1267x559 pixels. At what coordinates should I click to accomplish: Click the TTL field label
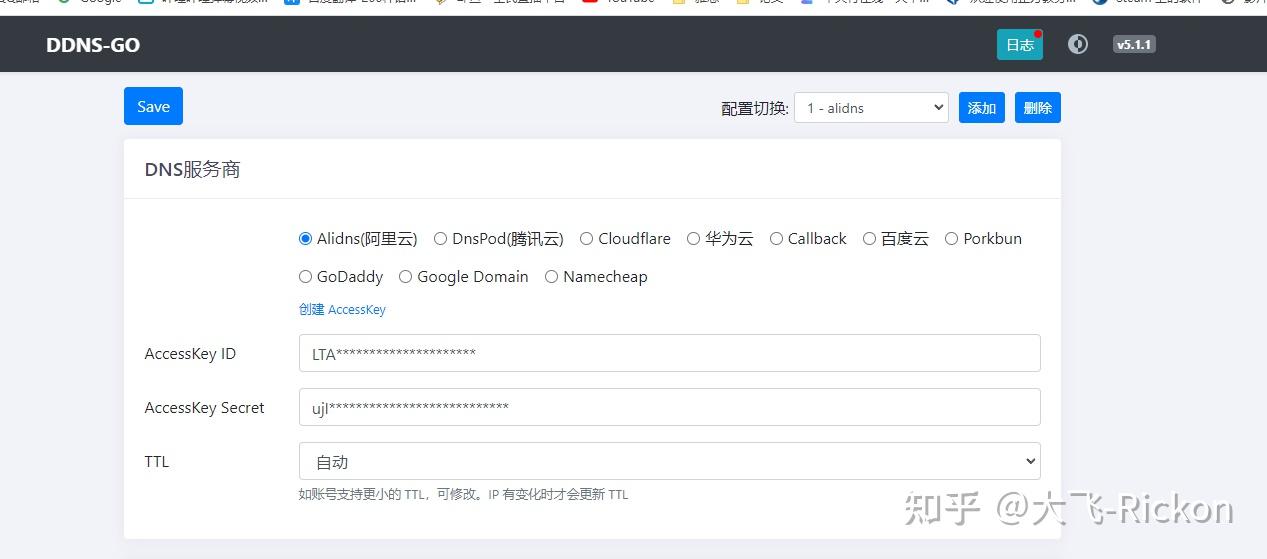[x=157, y=462]
